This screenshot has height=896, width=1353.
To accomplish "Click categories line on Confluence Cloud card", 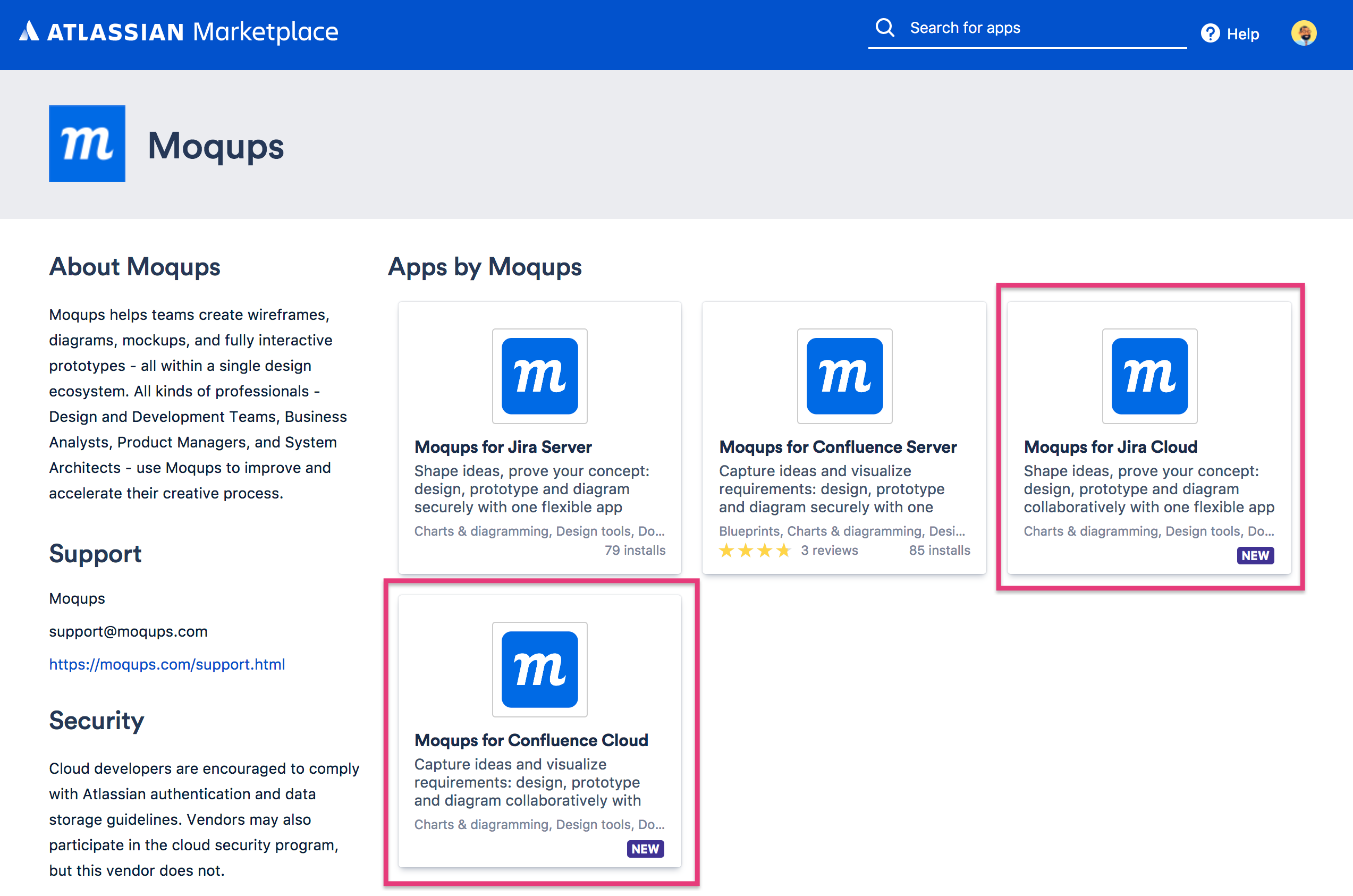I will click(x=539, y=825).
